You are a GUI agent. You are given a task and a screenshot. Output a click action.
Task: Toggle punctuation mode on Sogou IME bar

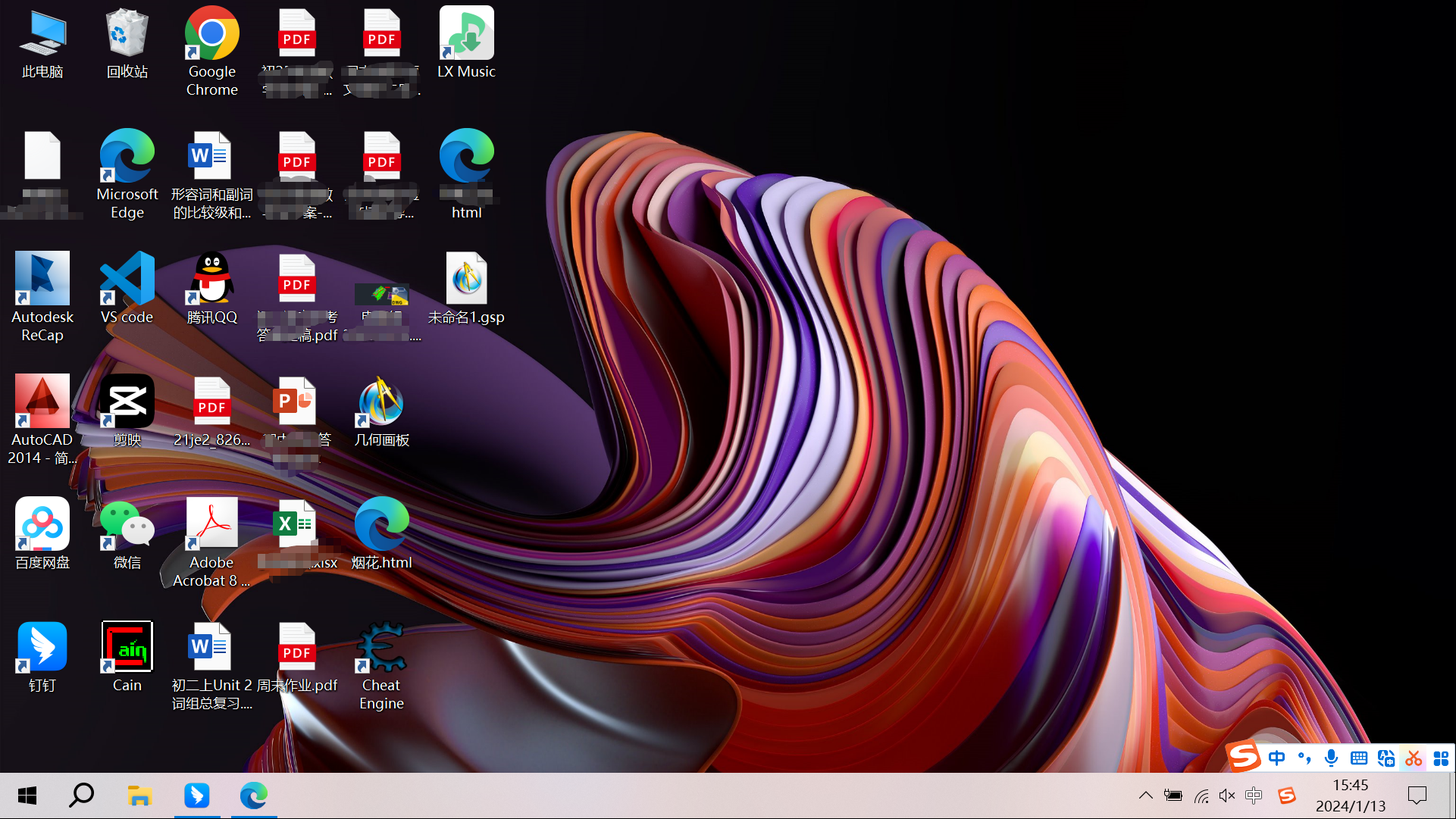point(1304,758)
